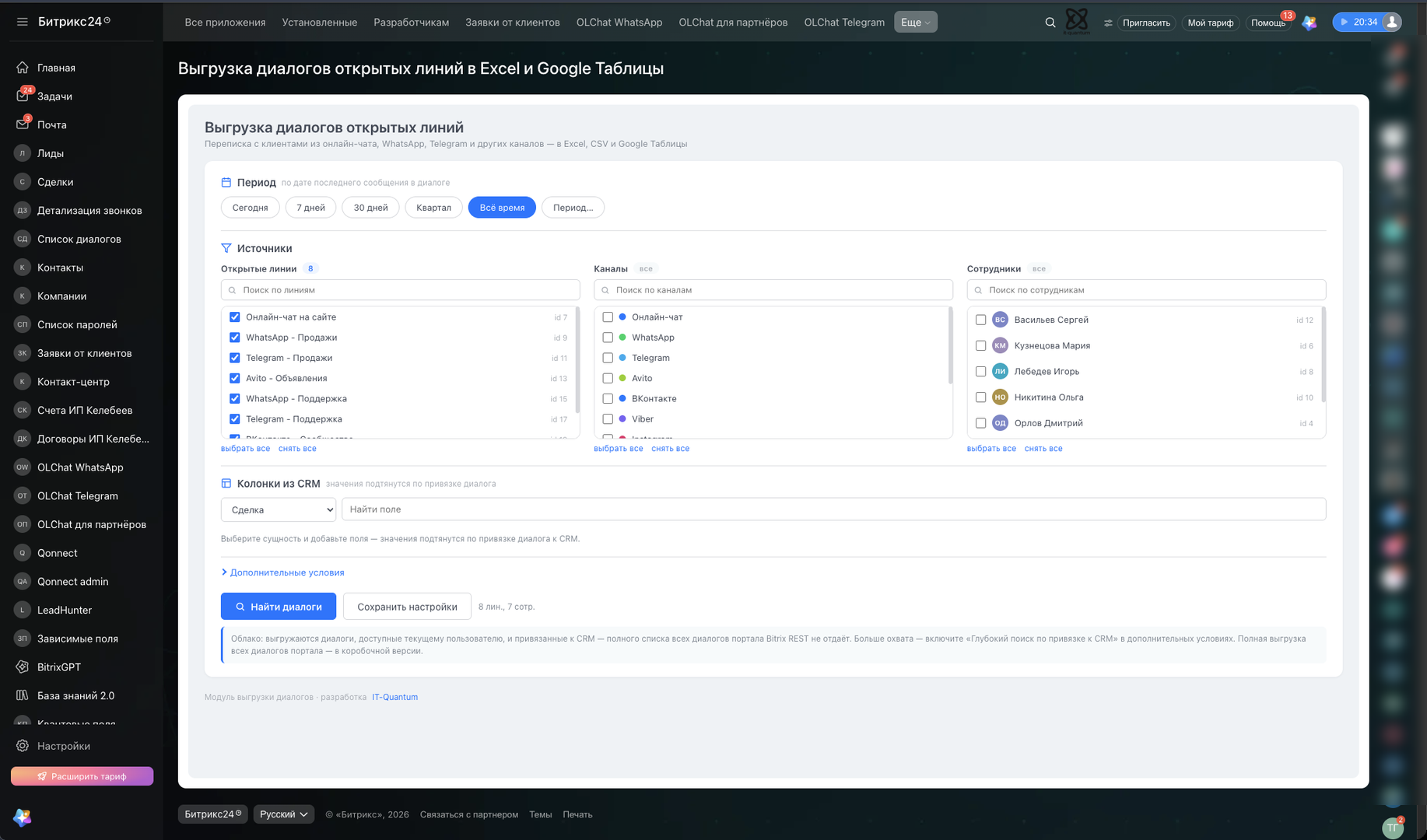Viewport: 1427px width, 840px height.
Task: Select the Квартал period chip
Action: [x=433, y=208]
